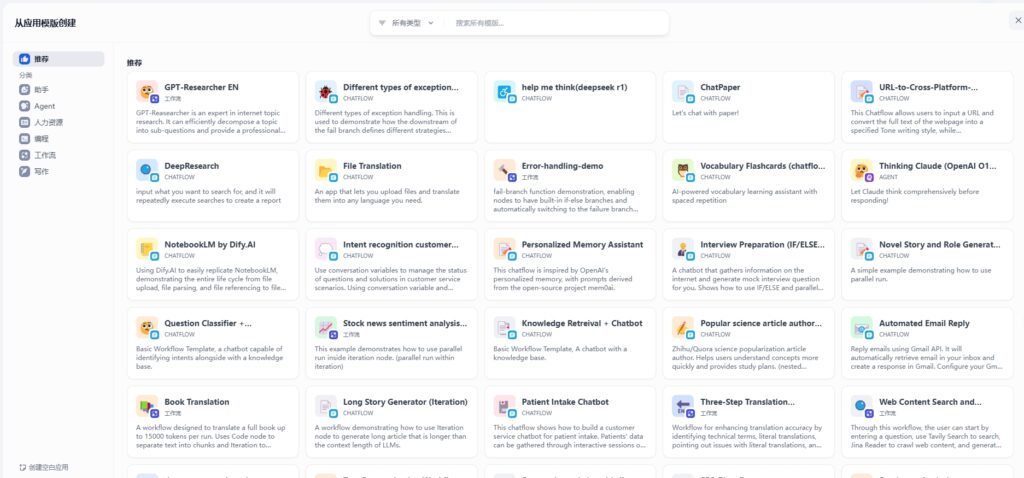Close the template creation dialog
Viewport: 1024px width, 478px height.
(1017, 21)
